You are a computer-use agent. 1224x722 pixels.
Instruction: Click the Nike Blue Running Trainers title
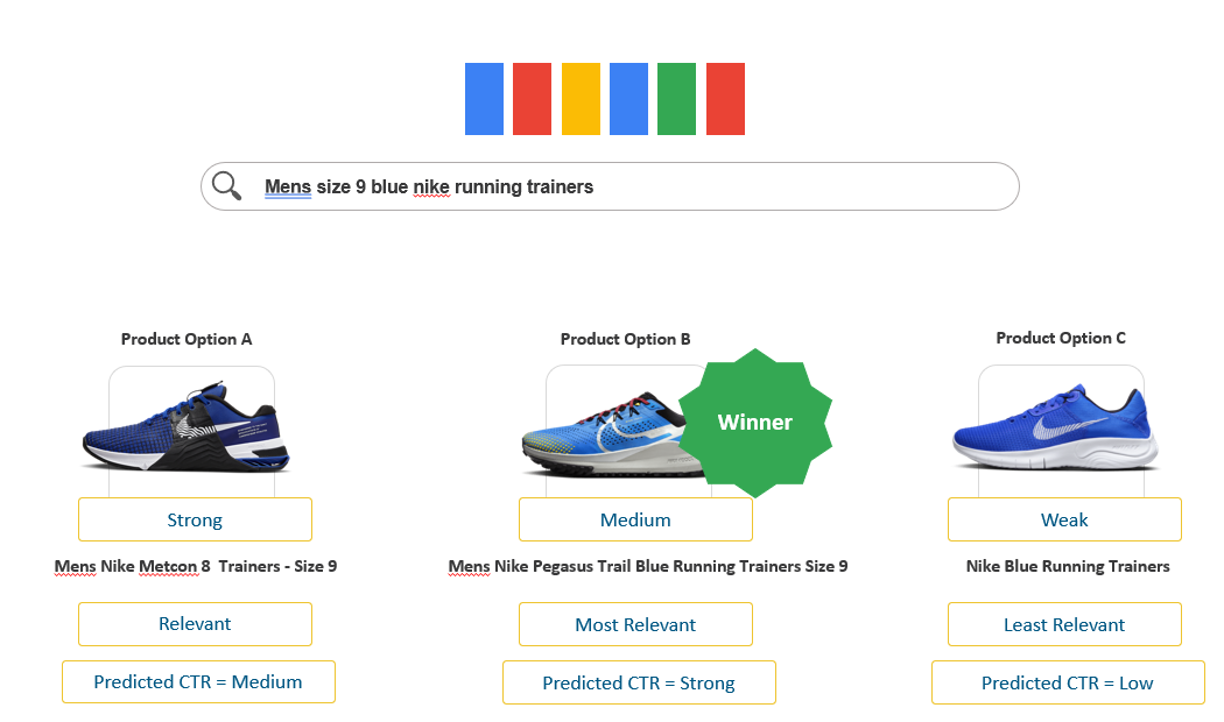click(1068, 566)
